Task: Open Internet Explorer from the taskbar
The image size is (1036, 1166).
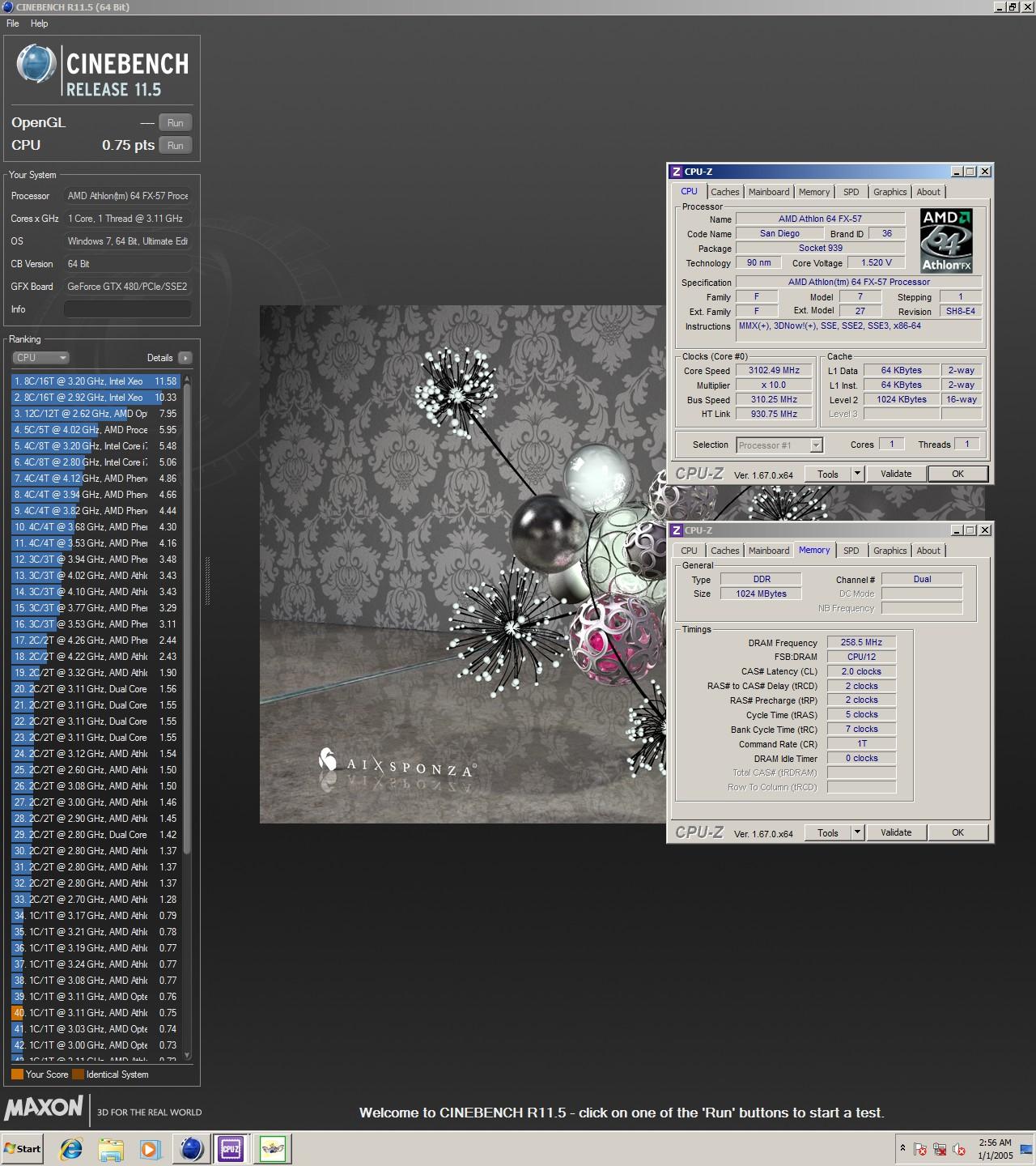Action: pos(71,1148)
